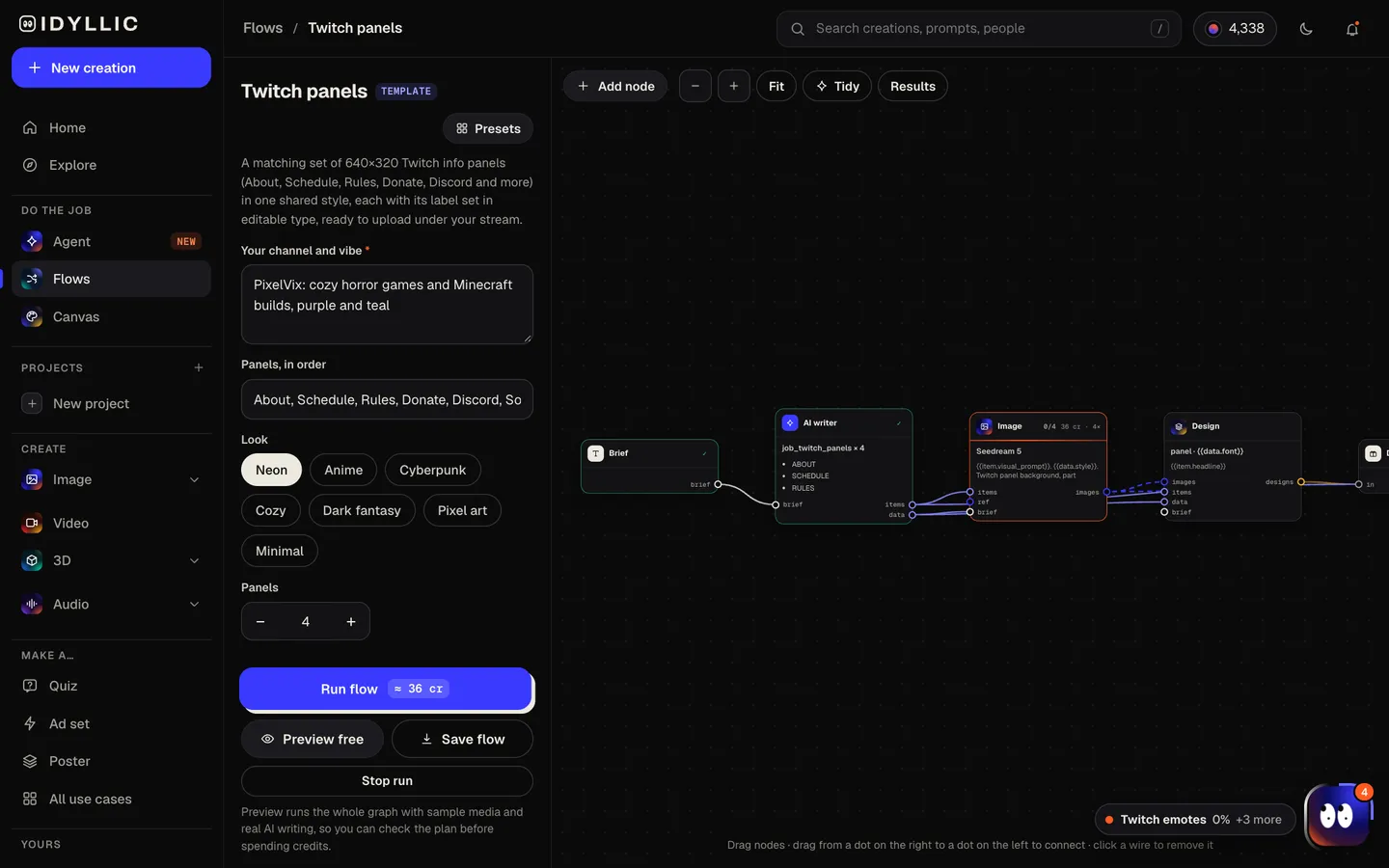
Task: Open the Agent tool in sidebar
Action: click(x=111, y=241)
